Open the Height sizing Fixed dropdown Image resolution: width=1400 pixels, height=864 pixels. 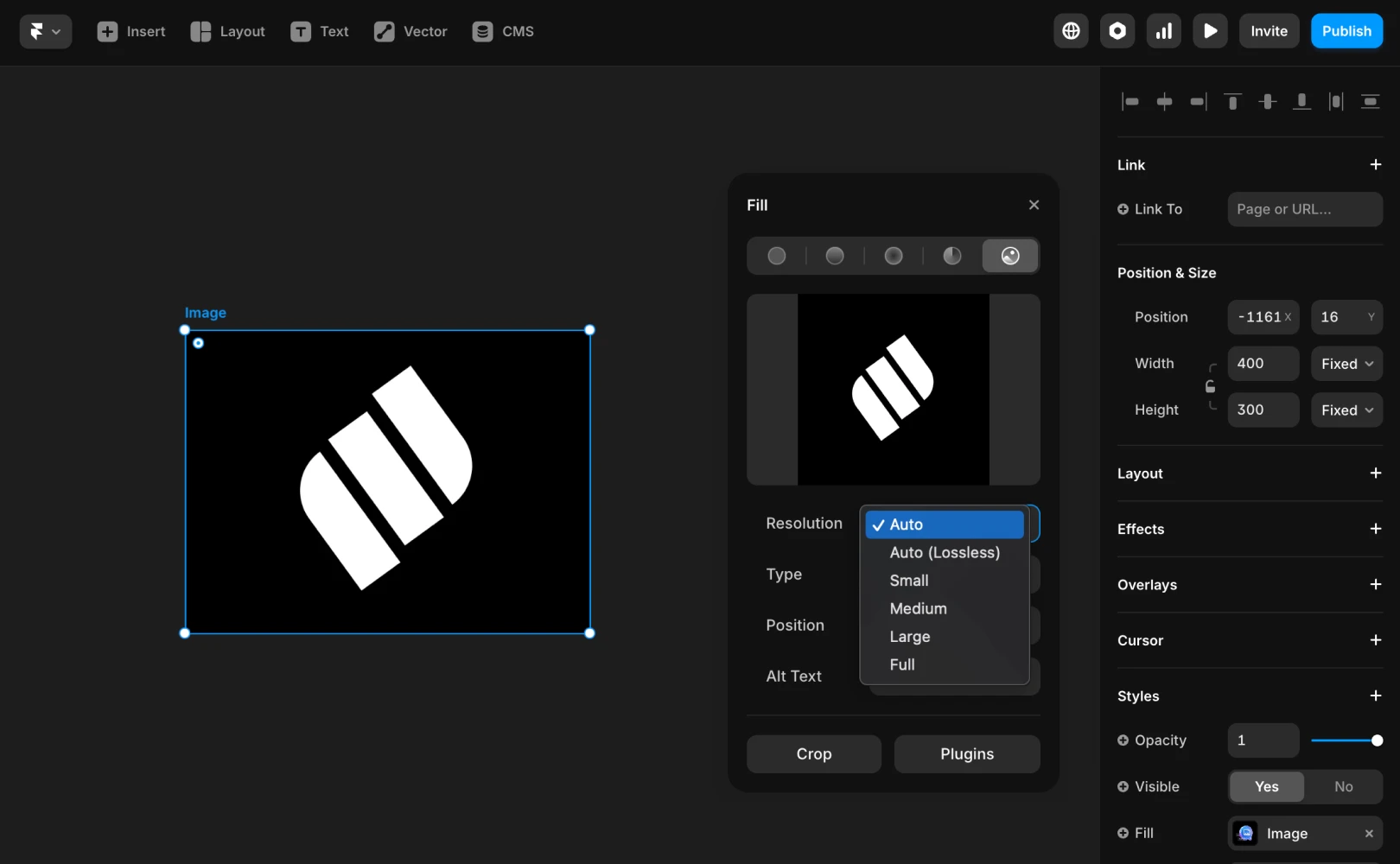pyautogui.click(x=1346, y=410)
